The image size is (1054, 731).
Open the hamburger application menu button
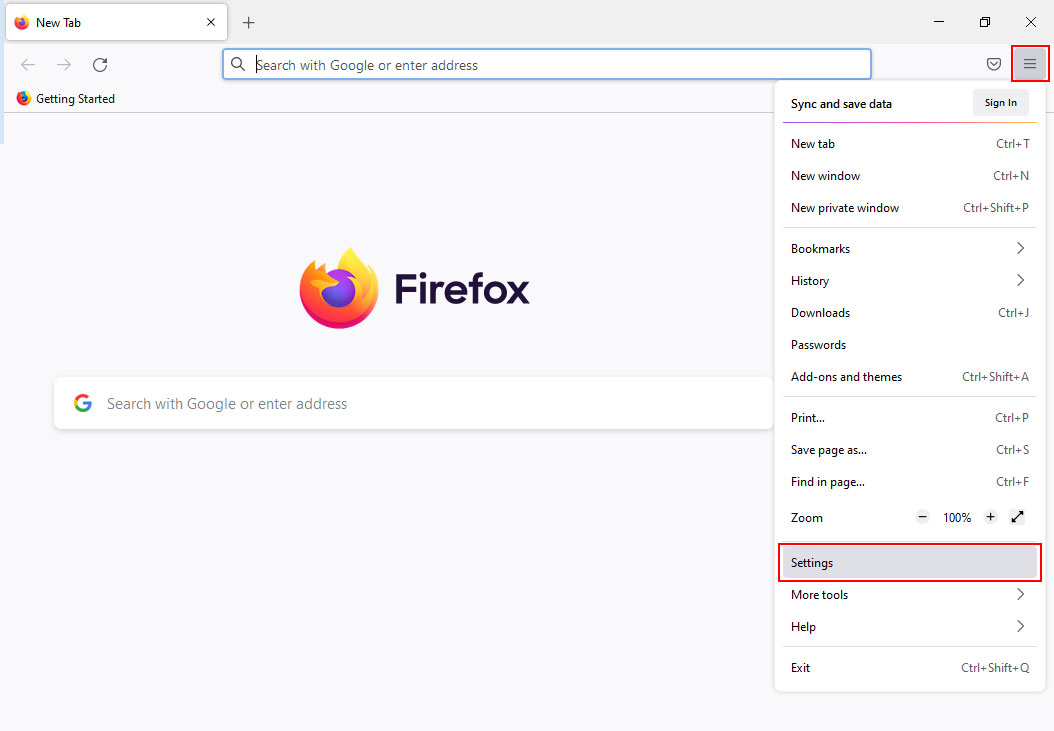click(1030, 64)
